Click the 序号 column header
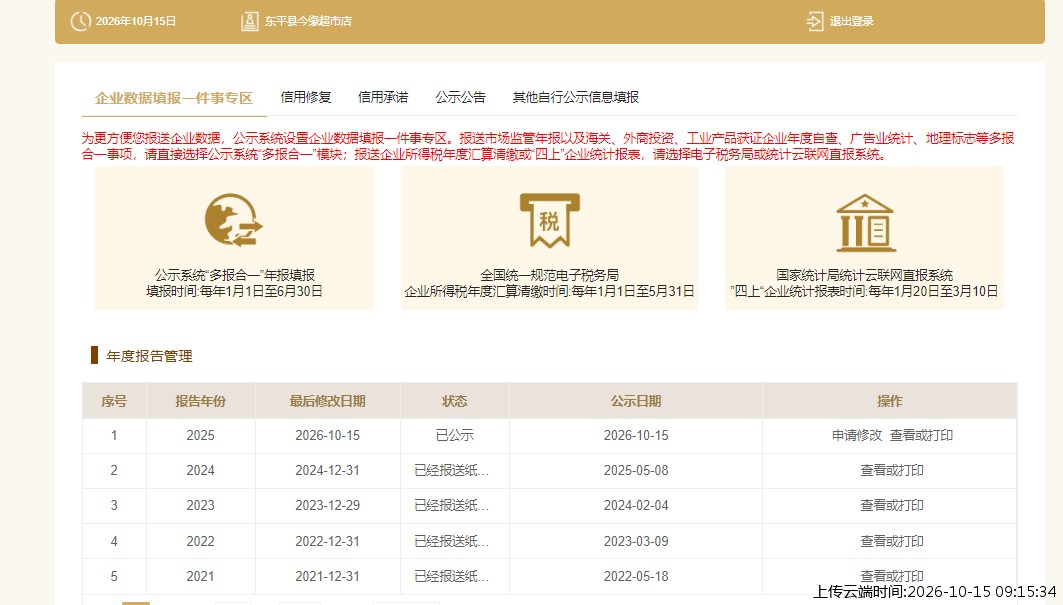1063x605 pixels. (x=114, y=401)
